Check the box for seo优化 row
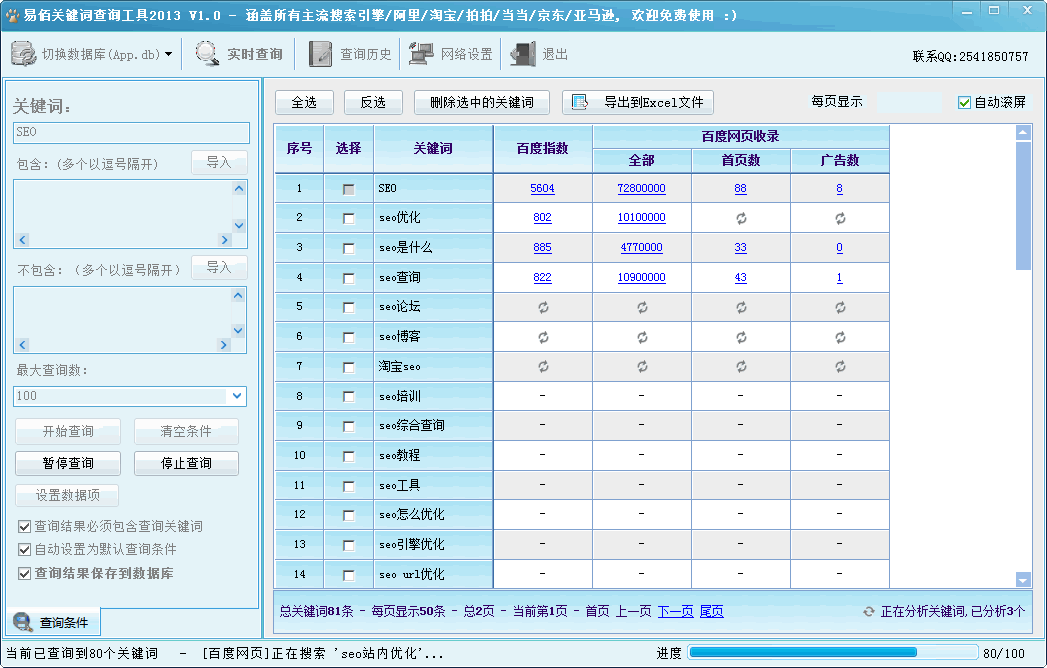This screenshot has width=1047, height=668. pyautogui.click(x=348, y=218)
